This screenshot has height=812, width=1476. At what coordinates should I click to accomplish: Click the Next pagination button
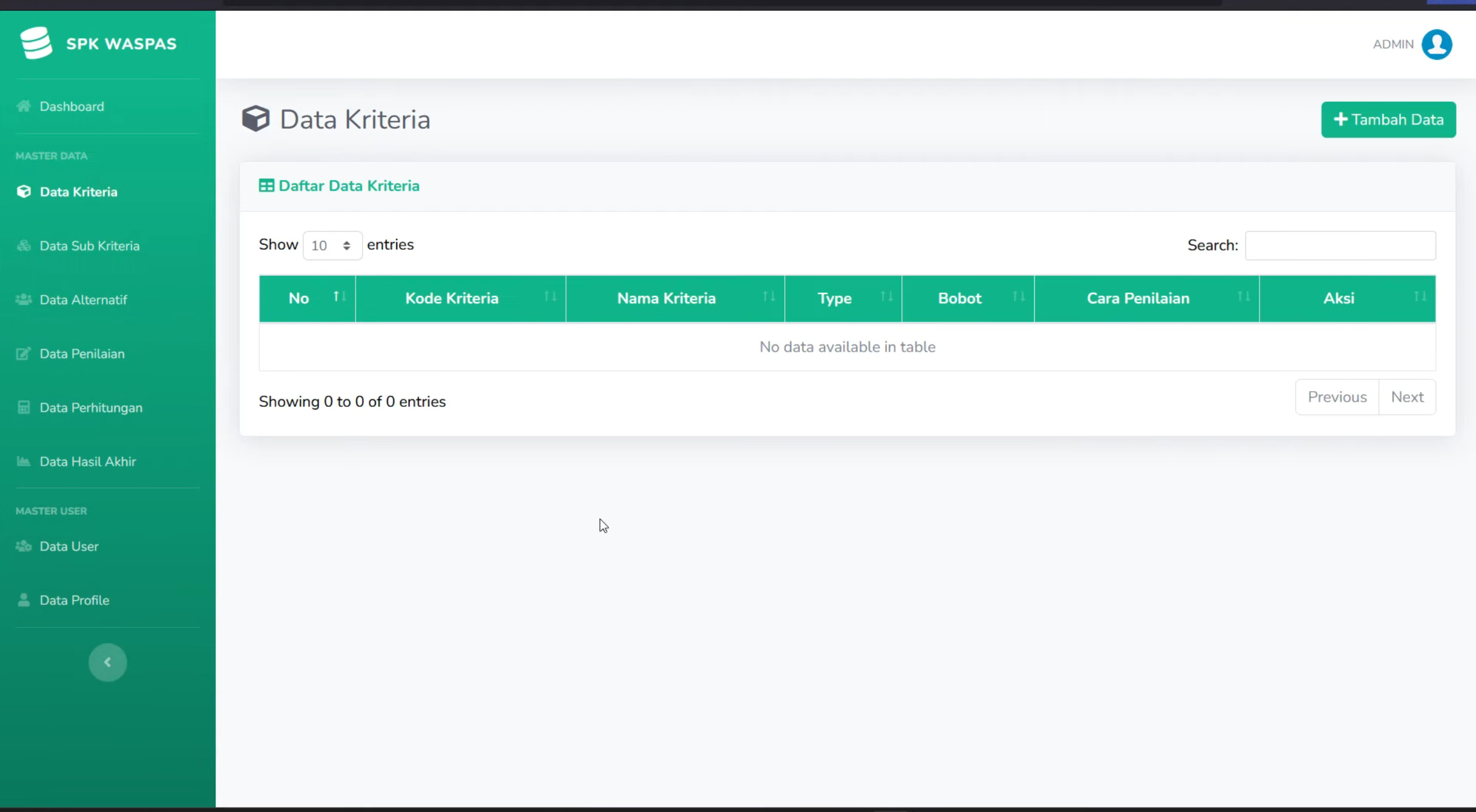[x=1407, y=397]
